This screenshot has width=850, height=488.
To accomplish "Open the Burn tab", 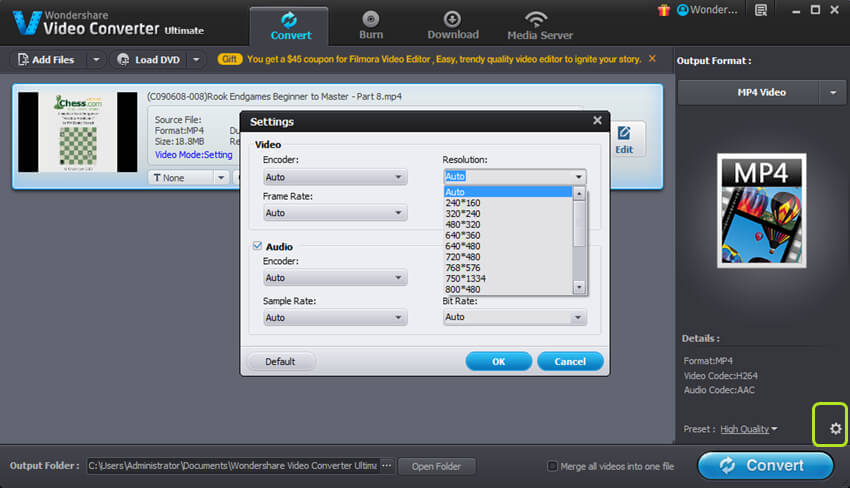I will (x=371, y=26).
